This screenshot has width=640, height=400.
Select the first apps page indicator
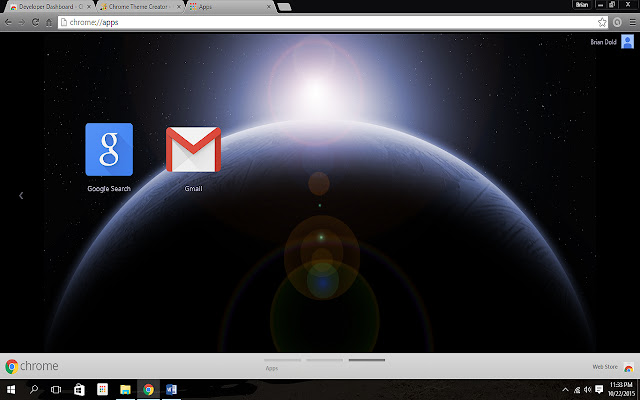281,360
